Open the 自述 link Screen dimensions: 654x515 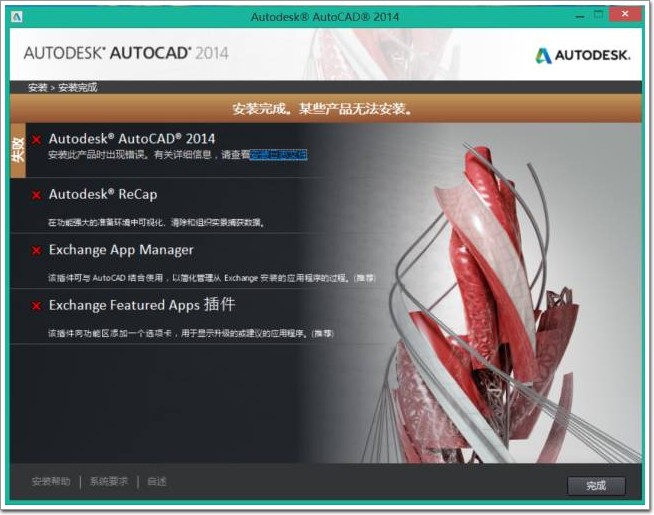(x=157, y=482)
